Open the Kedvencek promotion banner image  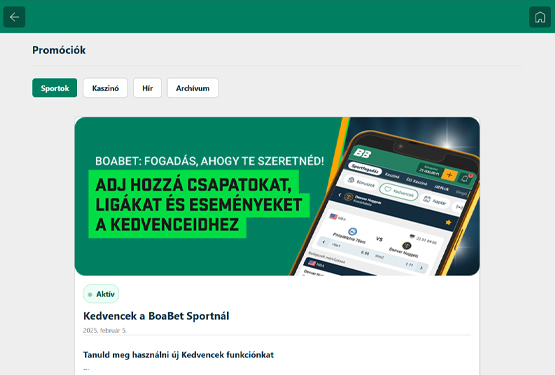(x=277, y=196)
